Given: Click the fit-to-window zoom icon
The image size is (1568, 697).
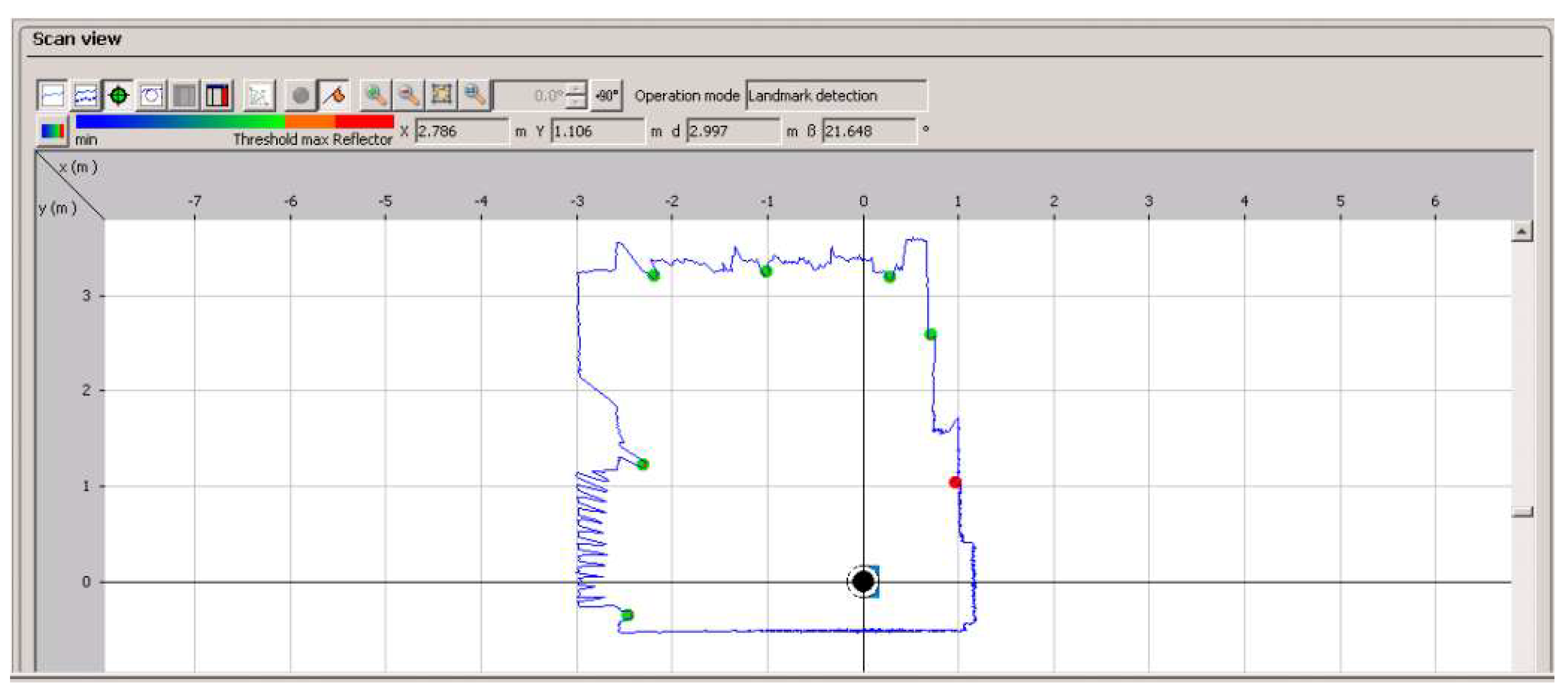Looking at the screenshot, I should pyautogui.click(x=441, y=95).
